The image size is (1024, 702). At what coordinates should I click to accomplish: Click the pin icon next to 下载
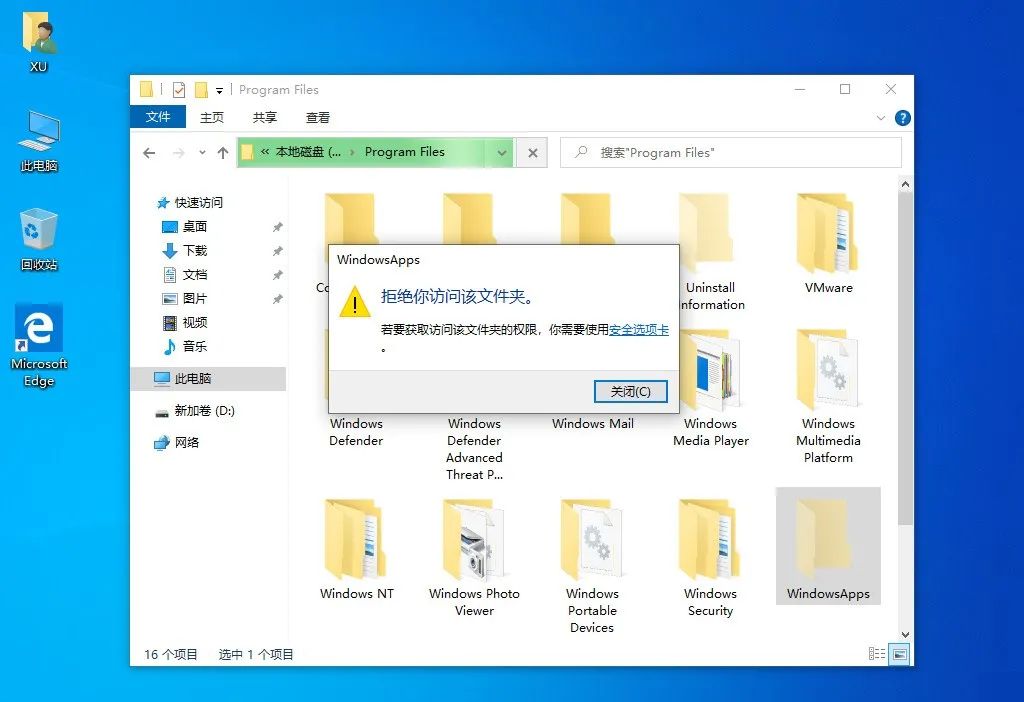[278, 251]
